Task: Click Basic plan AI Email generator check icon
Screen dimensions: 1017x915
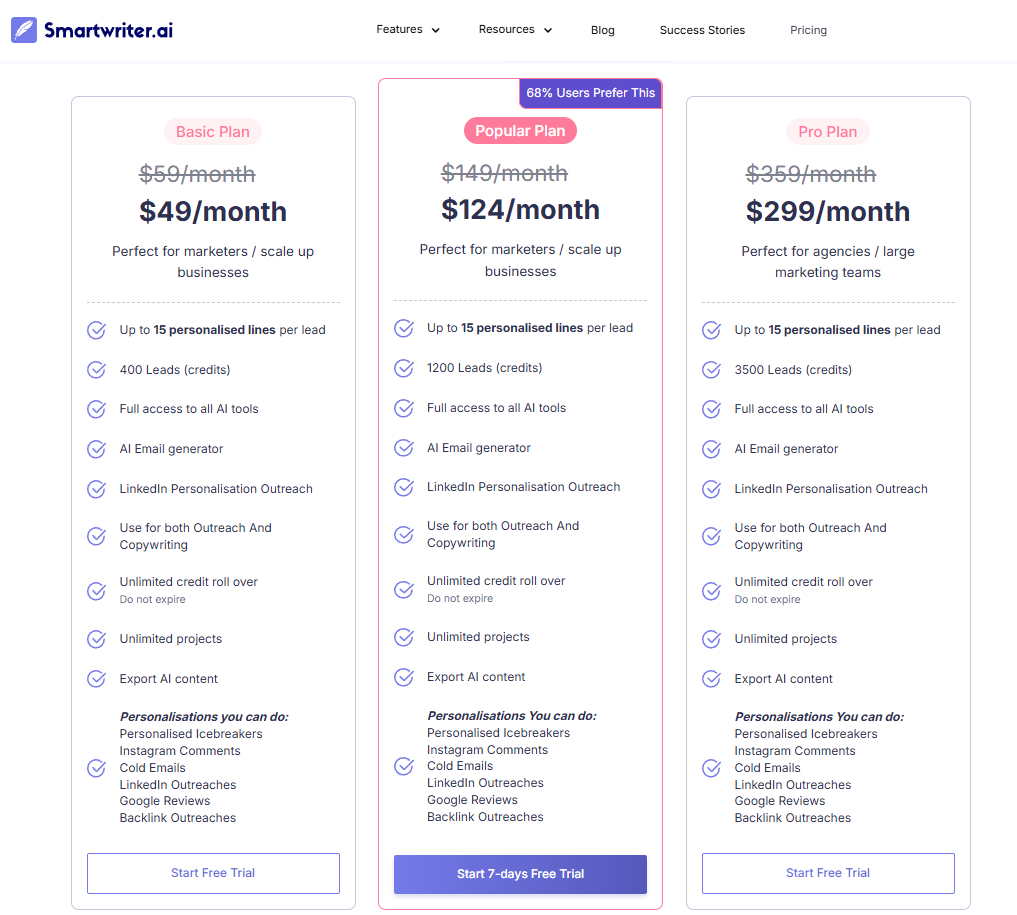Action: tap(97, 449)
